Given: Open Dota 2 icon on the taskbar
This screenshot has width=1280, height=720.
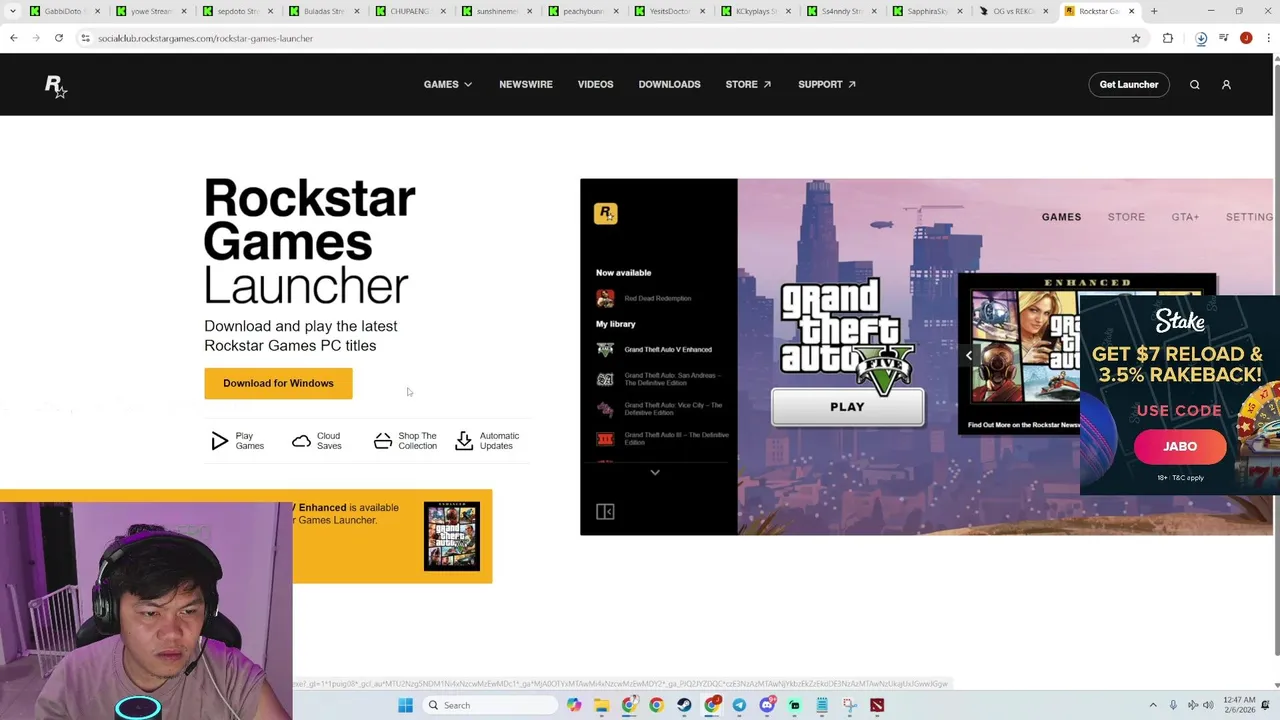Looking at the screenshot, I should click(x=877, y=705).
